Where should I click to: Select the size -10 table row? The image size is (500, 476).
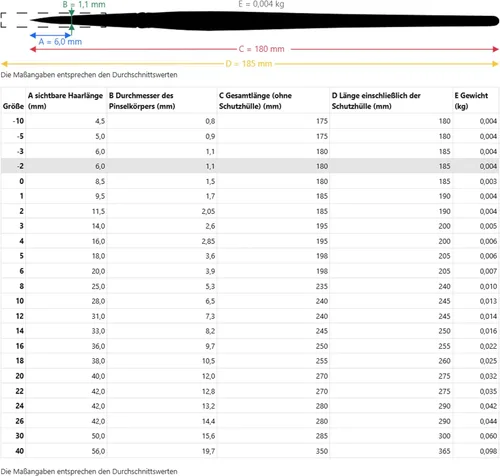tap(250, 121)
